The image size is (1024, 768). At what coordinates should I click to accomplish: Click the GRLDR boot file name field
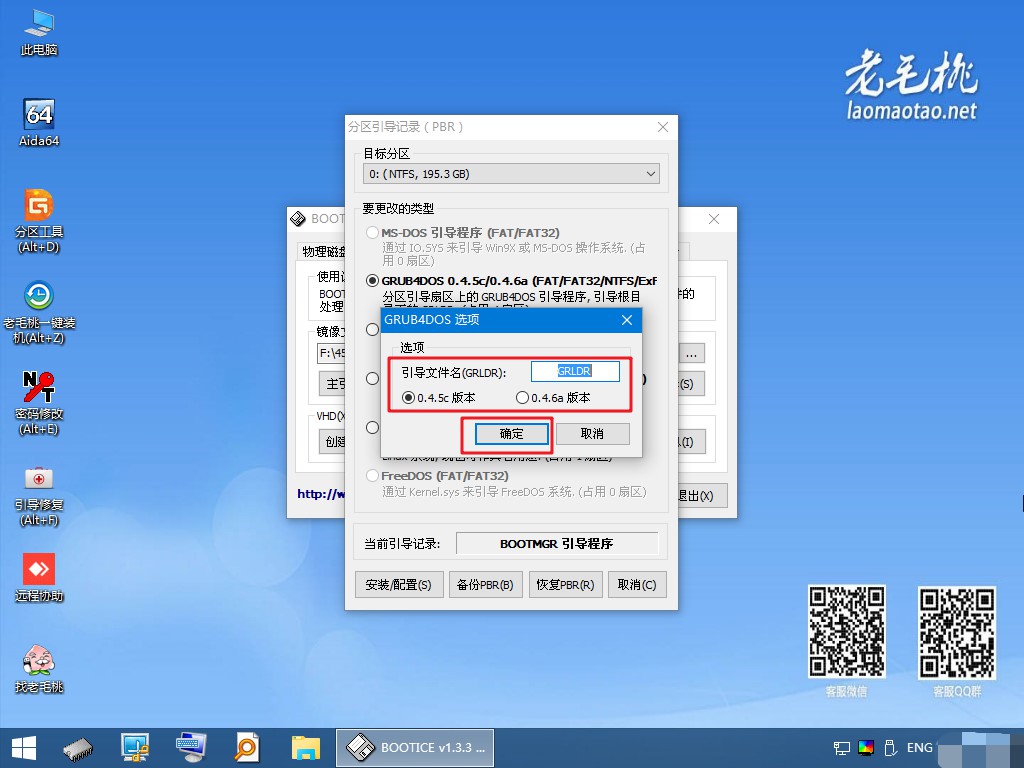point(575,371)
